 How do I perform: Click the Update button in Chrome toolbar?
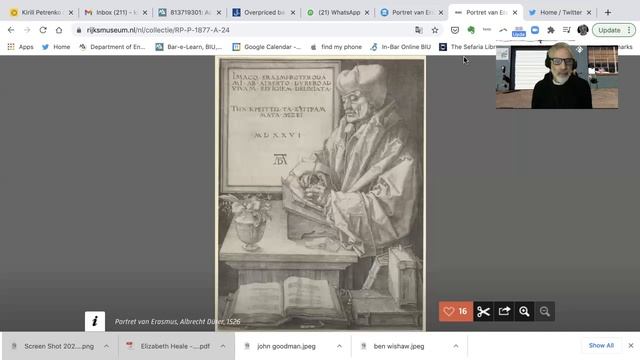(613, 30)
